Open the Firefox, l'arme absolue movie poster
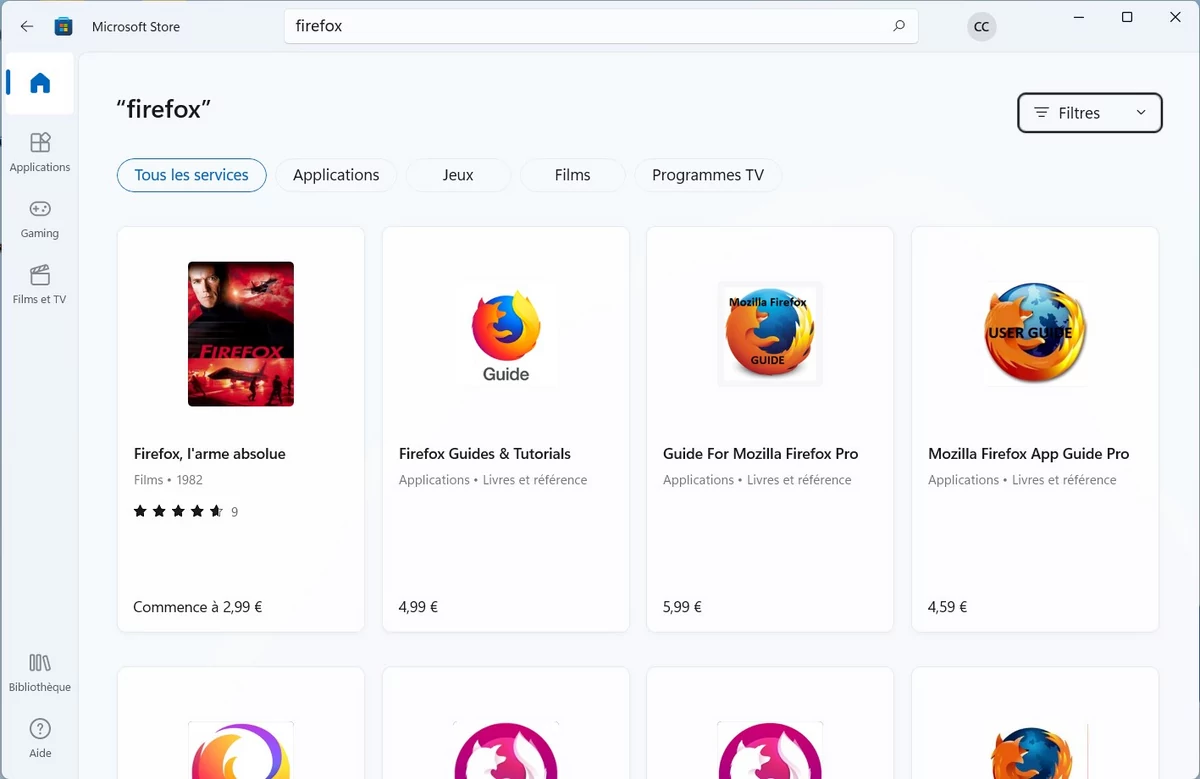This screenshot has height=779, width=1200. click(x=241, y=334)
